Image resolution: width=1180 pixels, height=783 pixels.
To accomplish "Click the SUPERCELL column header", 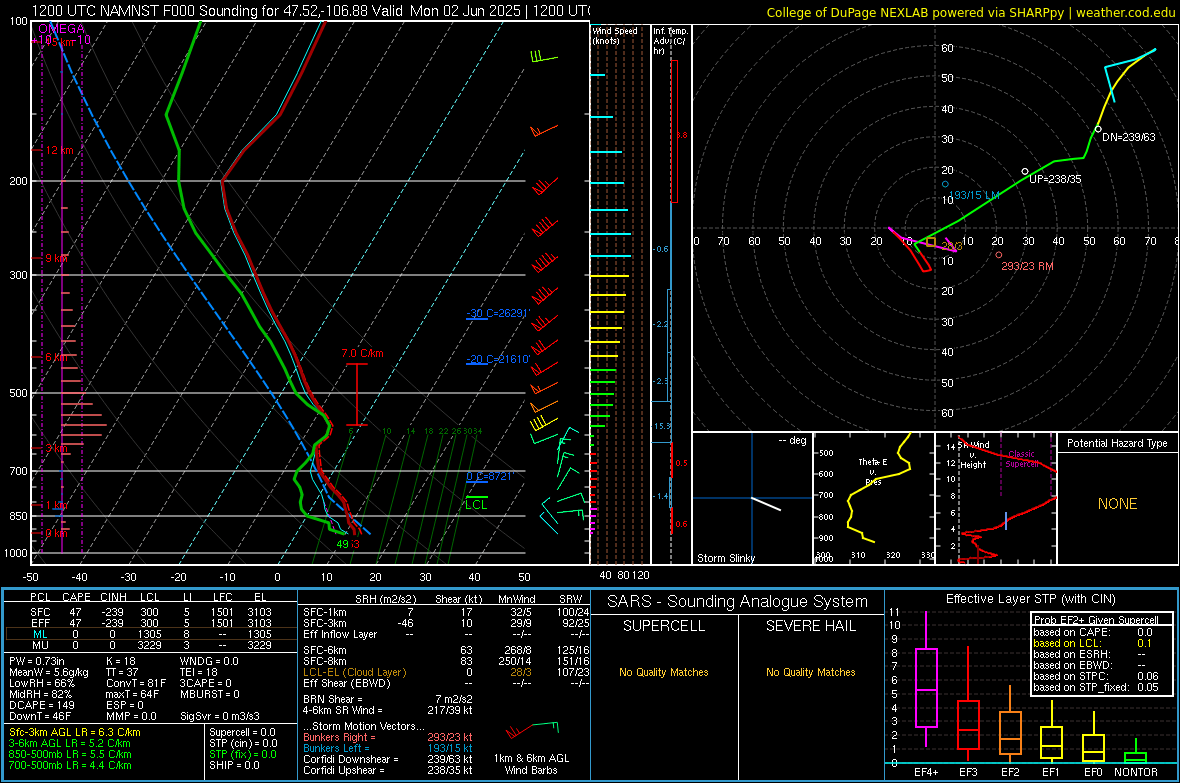I will [664, 626].
